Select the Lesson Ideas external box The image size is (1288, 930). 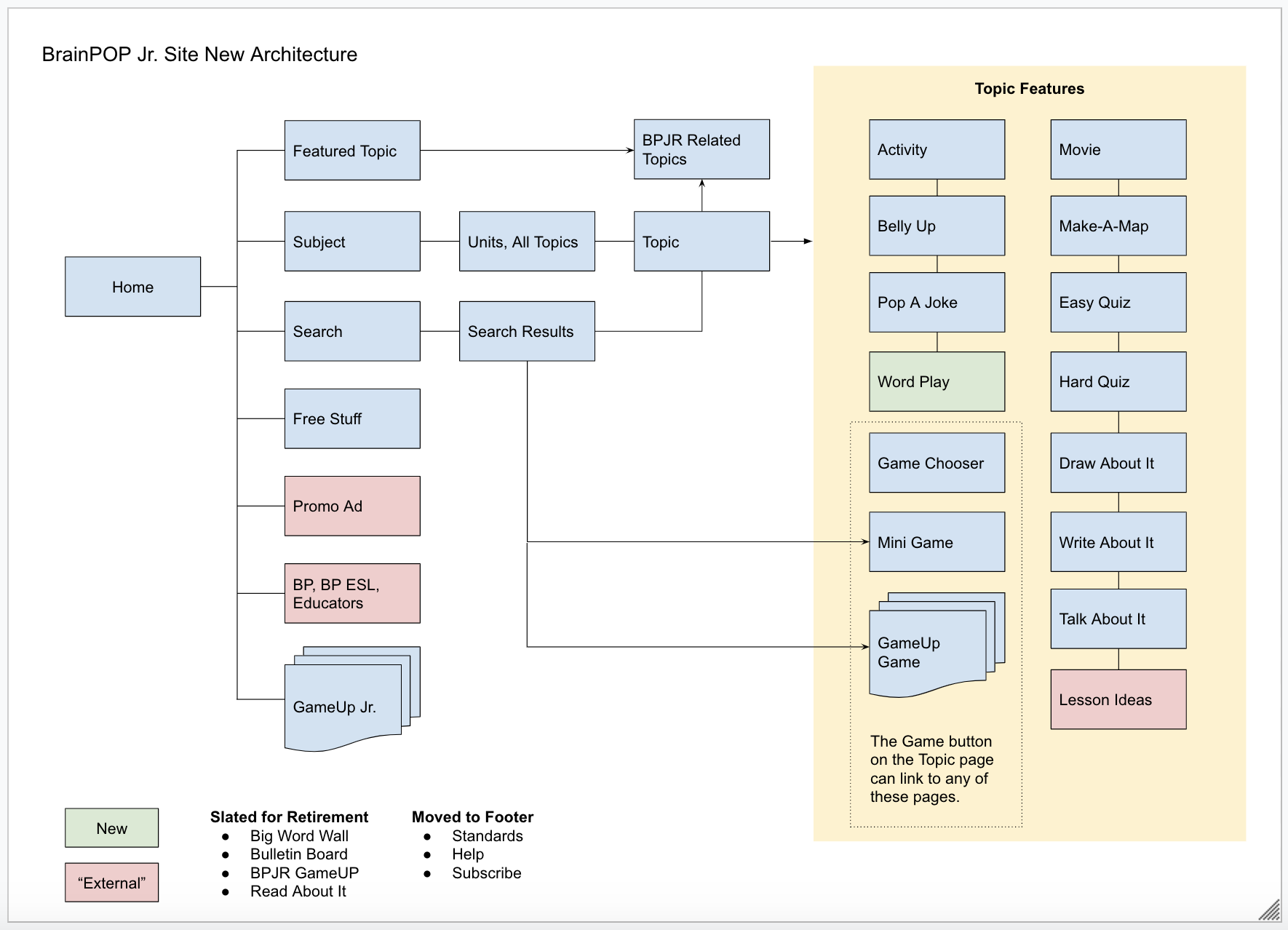click(1118, 699)
